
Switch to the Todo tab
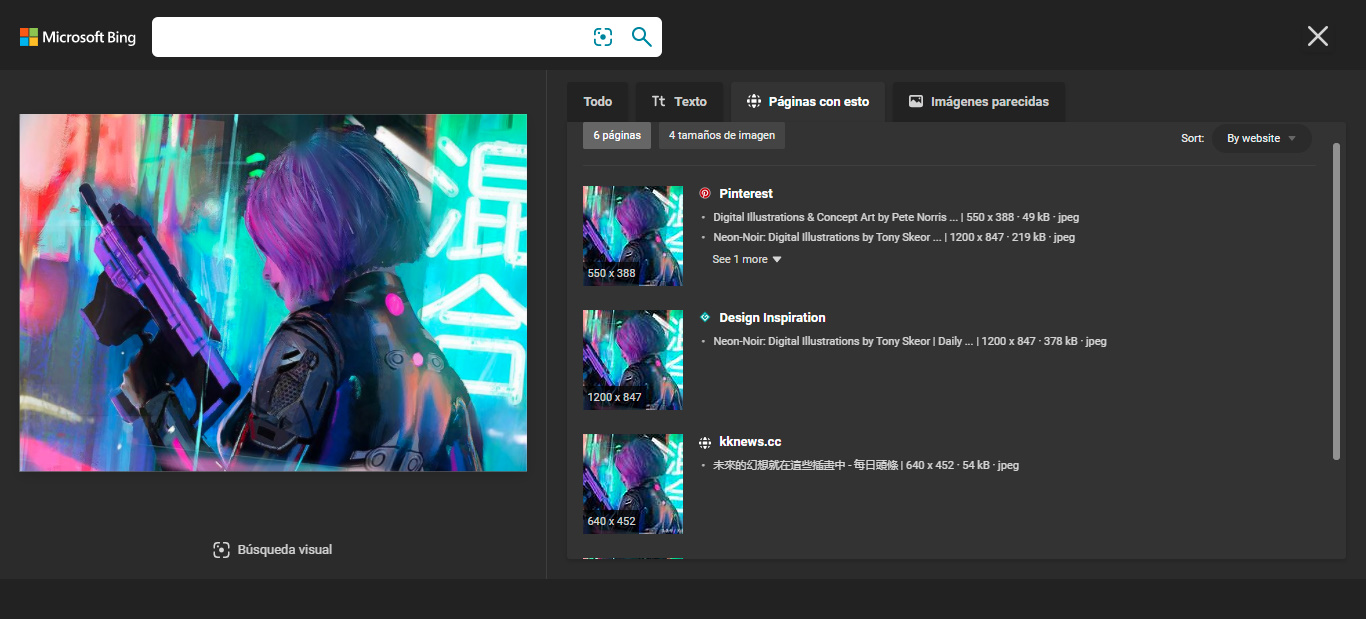point(598,102)
